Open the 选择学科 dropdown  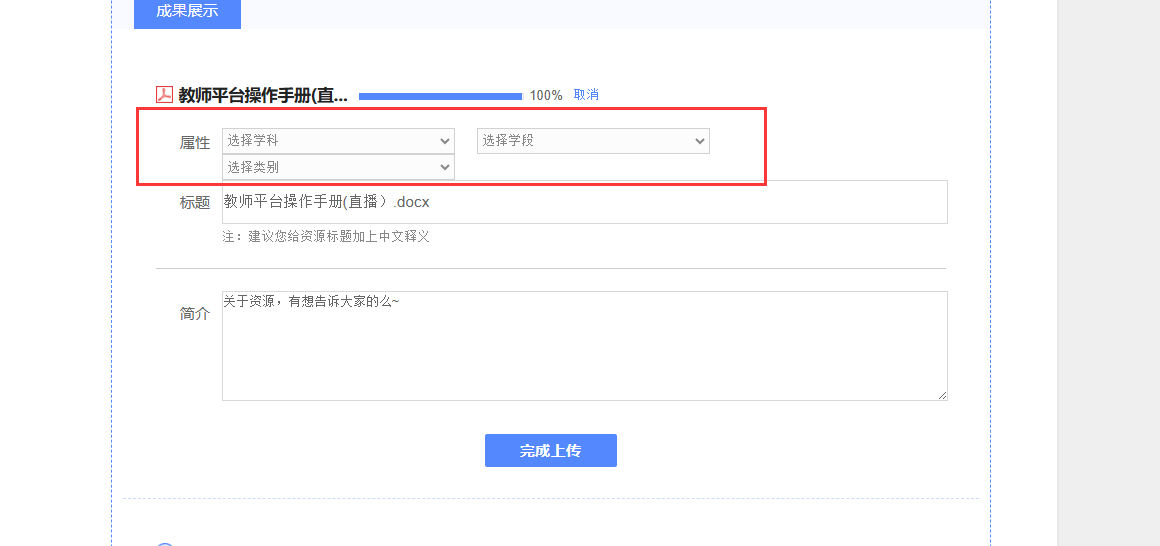coord(338,141)
